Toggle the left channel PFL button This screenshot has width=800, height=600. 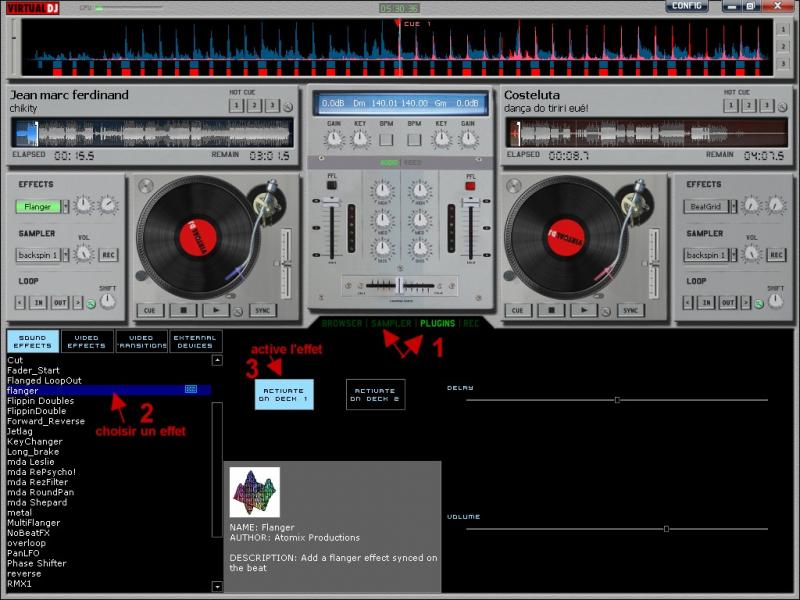tap(332, 185)
